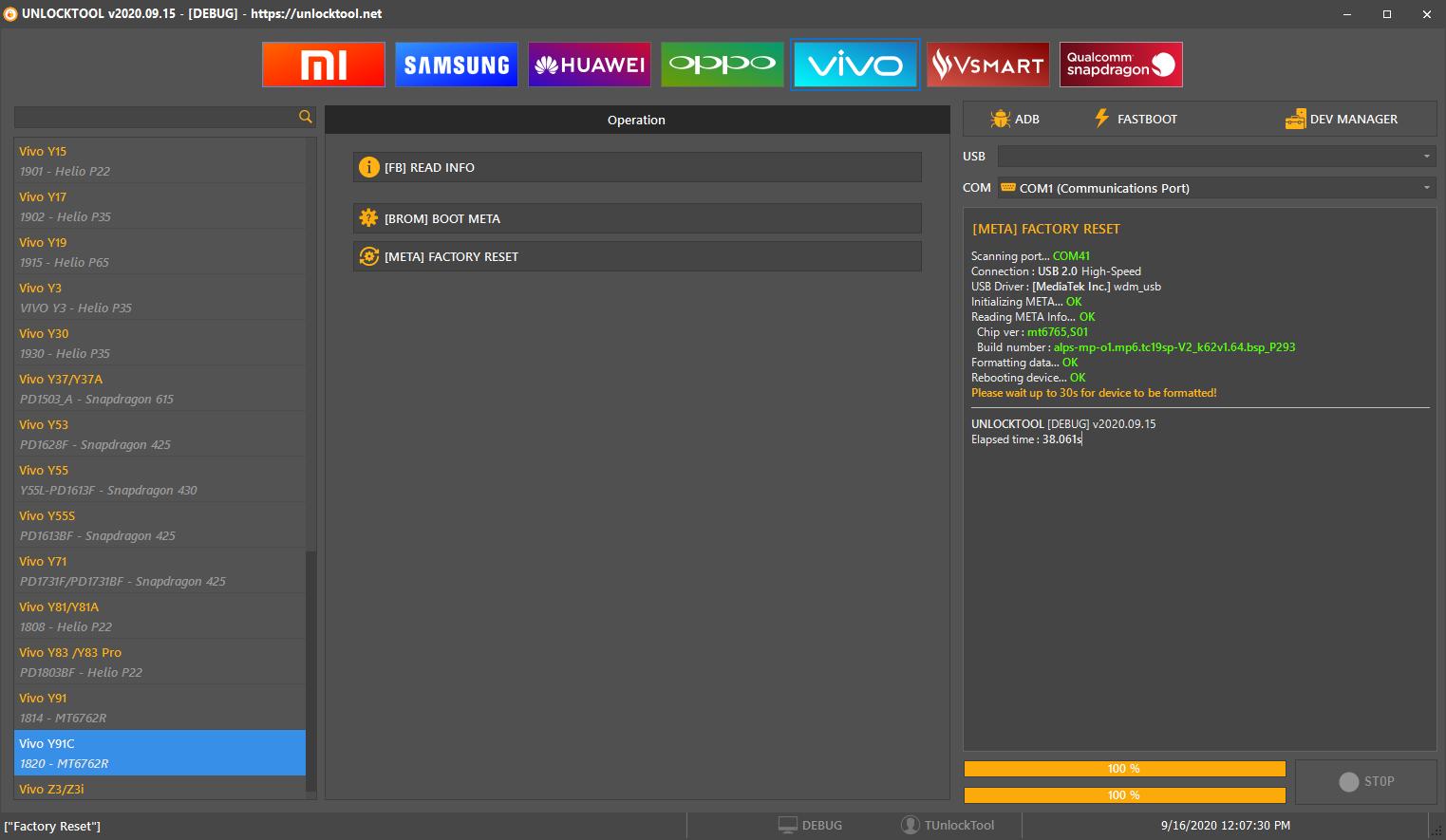Click the 30s format wait warning text
This screenshot has height=840, width=1446.
click(x=1094, y=393)
